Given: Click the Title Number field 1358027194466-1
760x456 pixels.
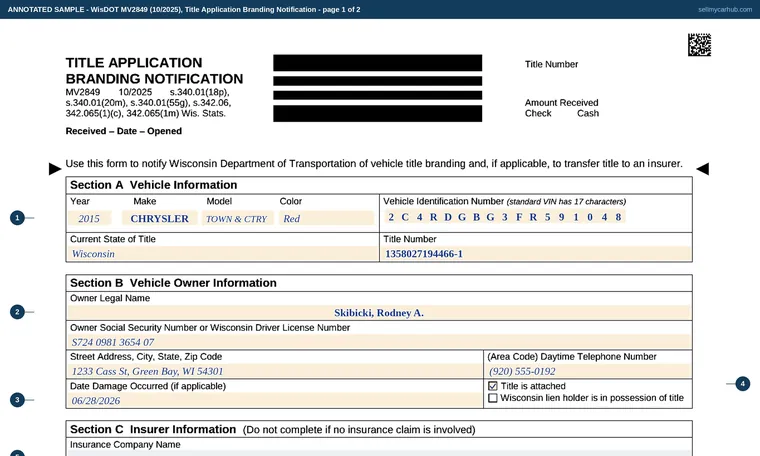Looking at the screenshot, I should point(536,254).
